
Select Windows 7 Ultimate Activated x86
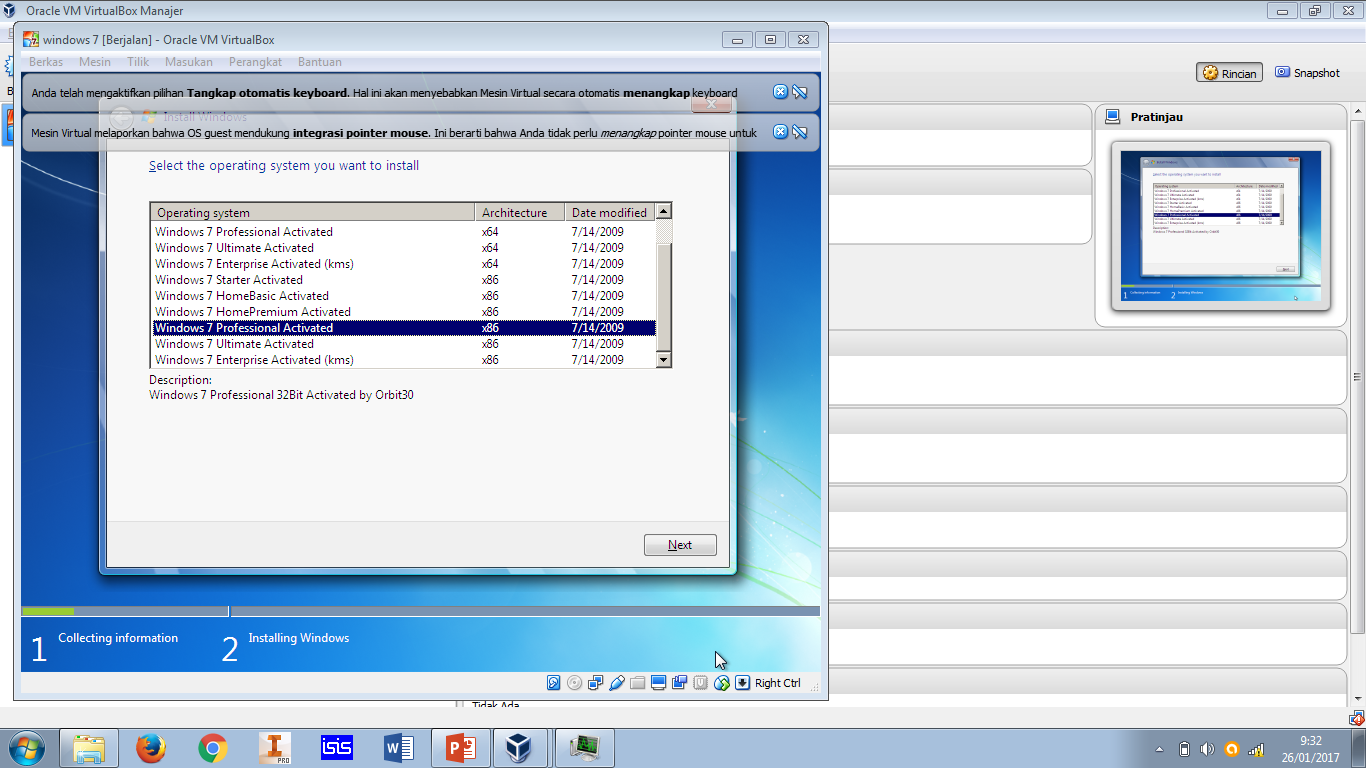[403, 344]
